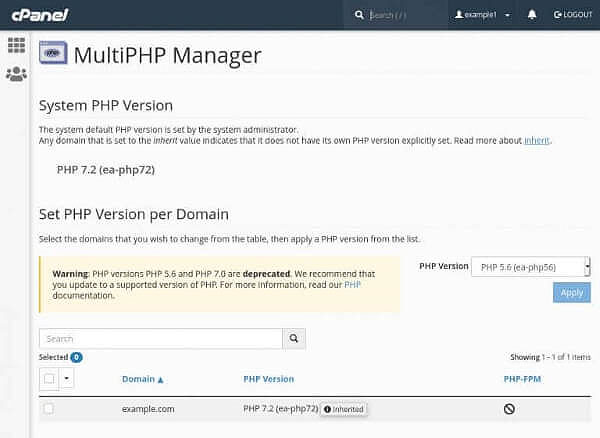Open the user manager sidebar icon
The height and width of the screenshot is (438, 600).
coord(16,74)
